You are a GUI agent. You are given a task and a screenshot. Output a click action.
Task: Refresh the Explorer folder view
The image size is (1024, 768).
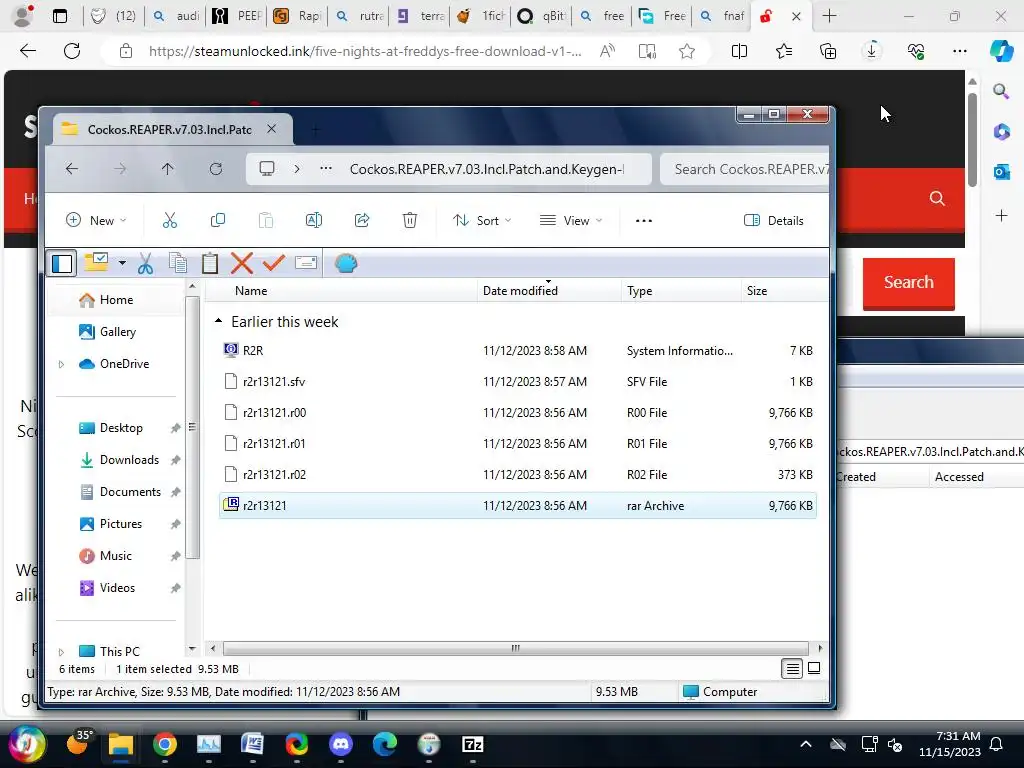click(x=216, y=169)
